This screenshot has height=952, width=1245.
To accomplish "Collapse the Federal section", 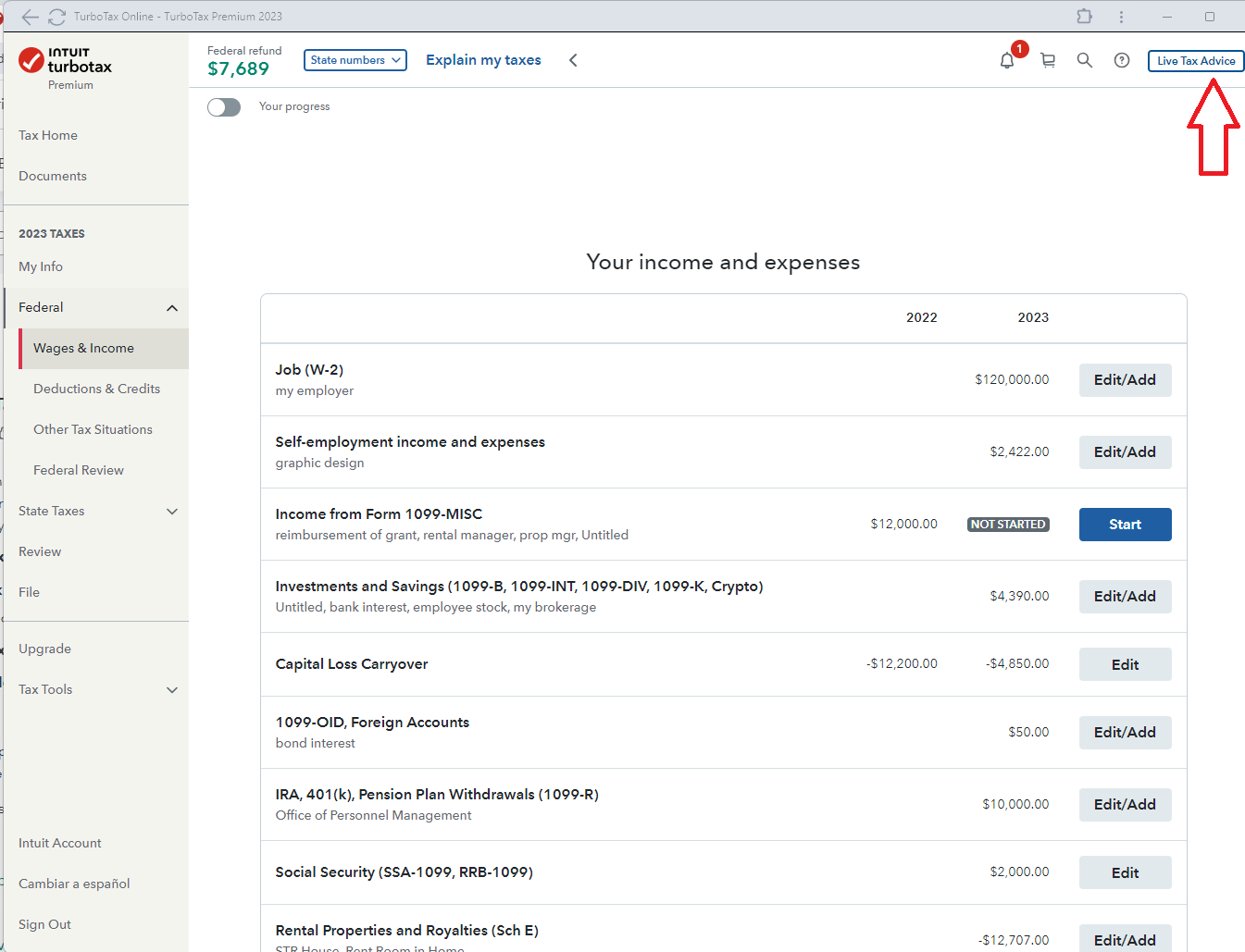I will click(x=172, y=308).
